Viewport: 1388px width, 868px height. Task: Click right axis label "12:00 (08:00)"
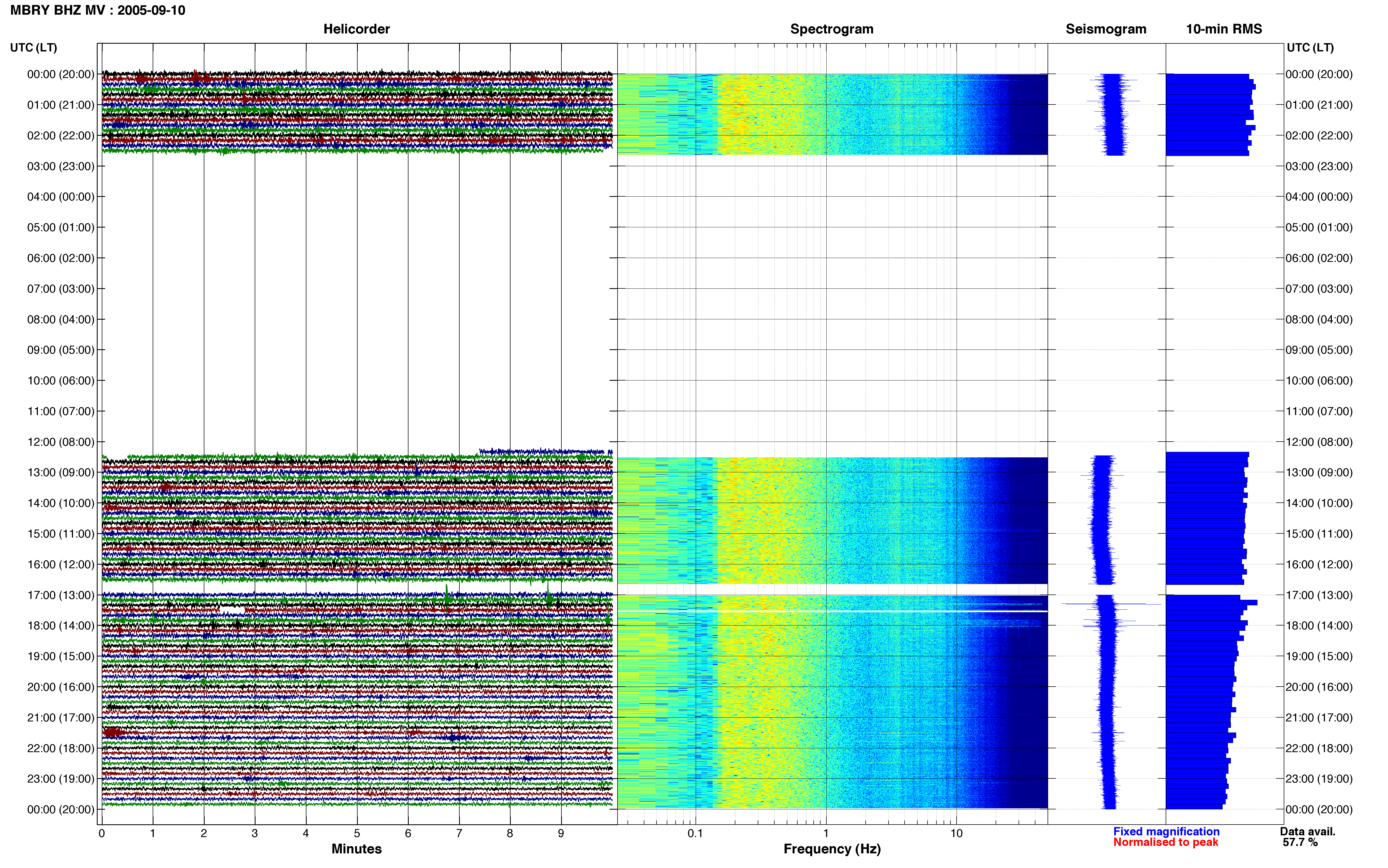[1319, 442]
